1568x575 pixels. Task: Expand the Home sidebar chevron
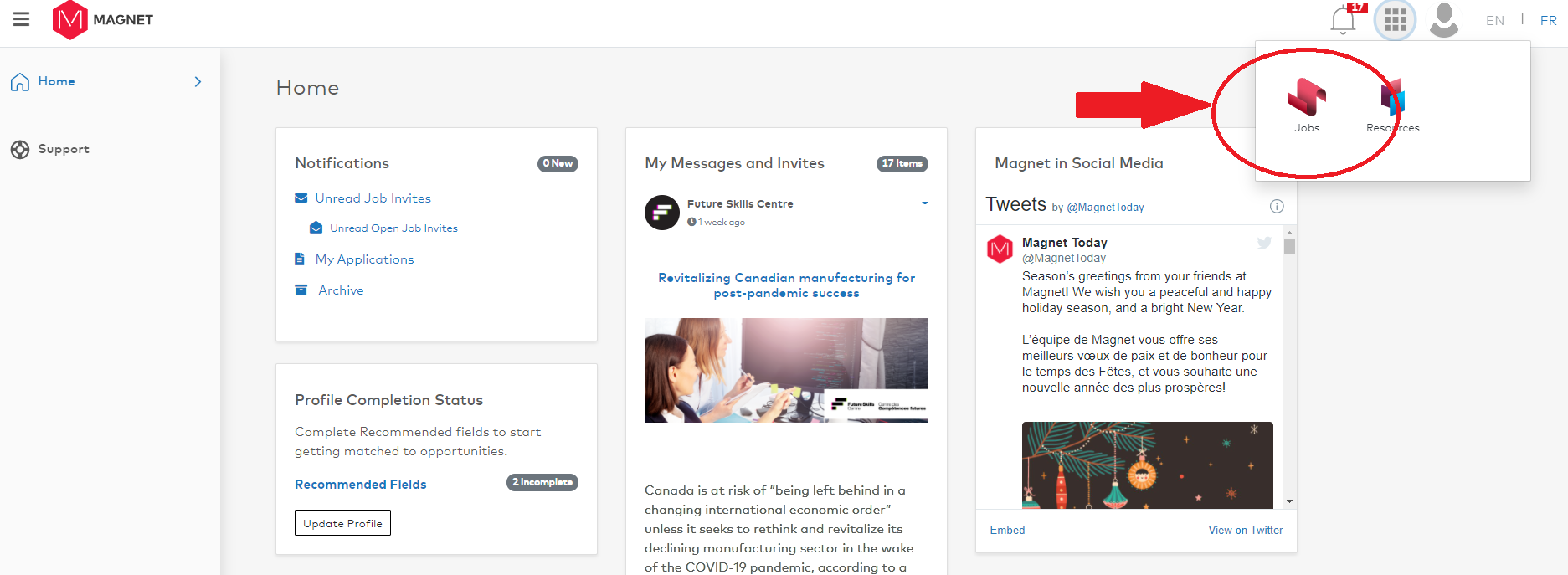click(198, 81)
